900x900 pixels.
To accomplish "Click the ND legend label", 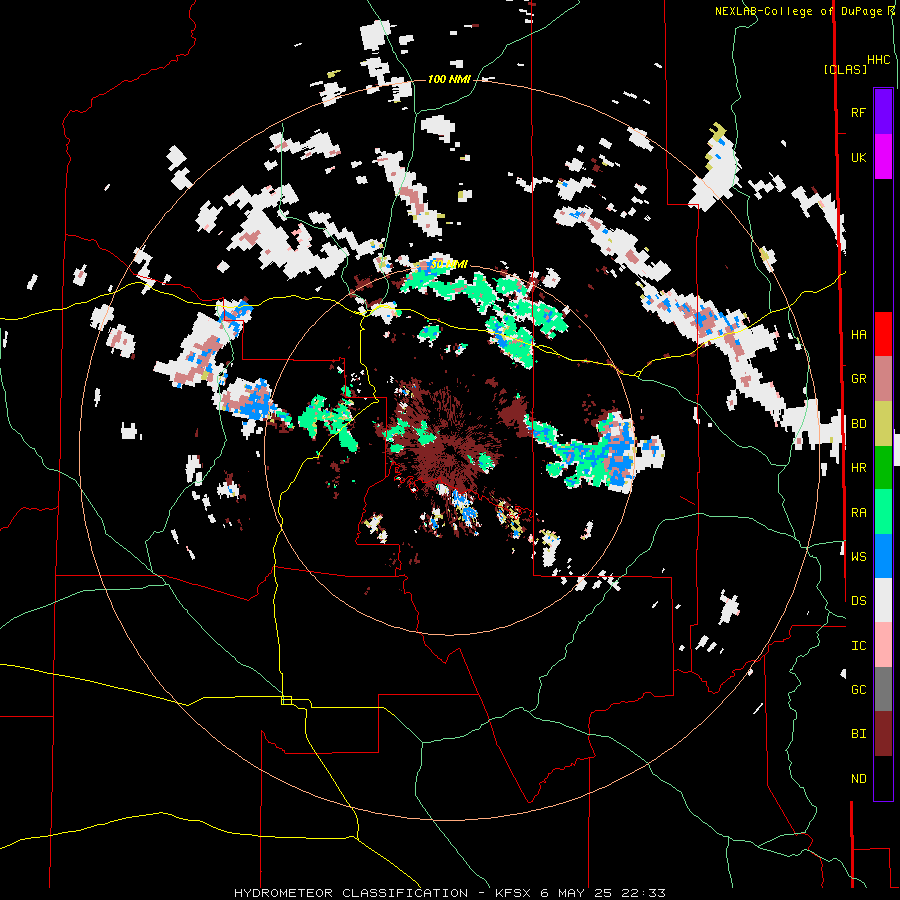I will [x=858, y=779].
